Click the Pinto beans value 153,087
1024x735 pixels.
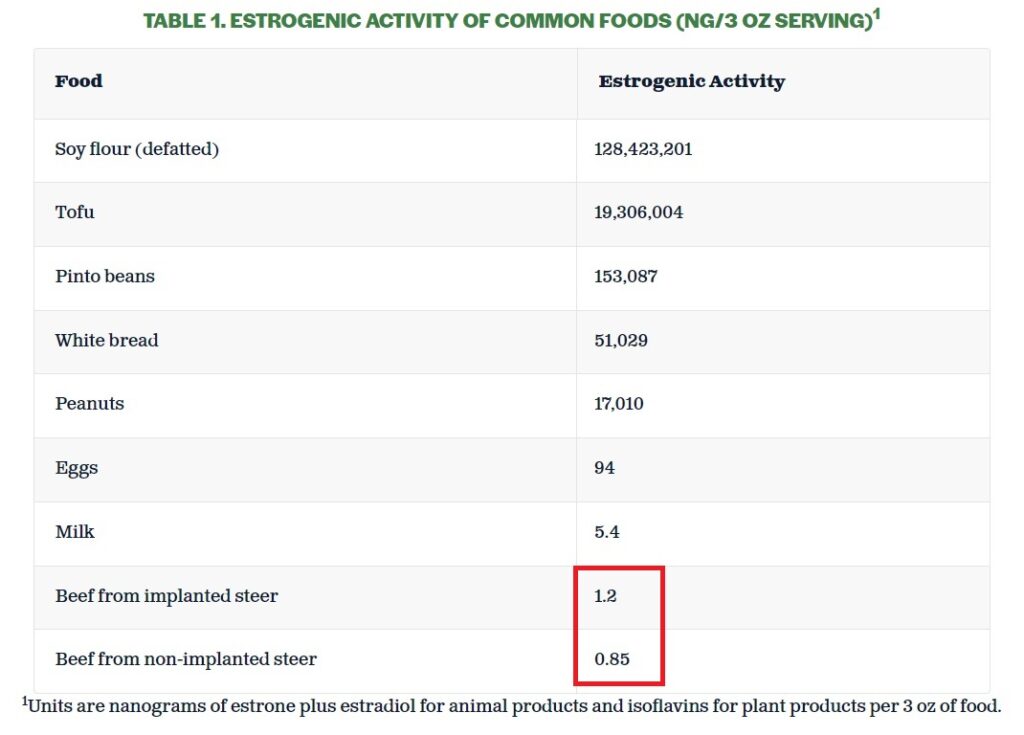(x=626, y=276)
